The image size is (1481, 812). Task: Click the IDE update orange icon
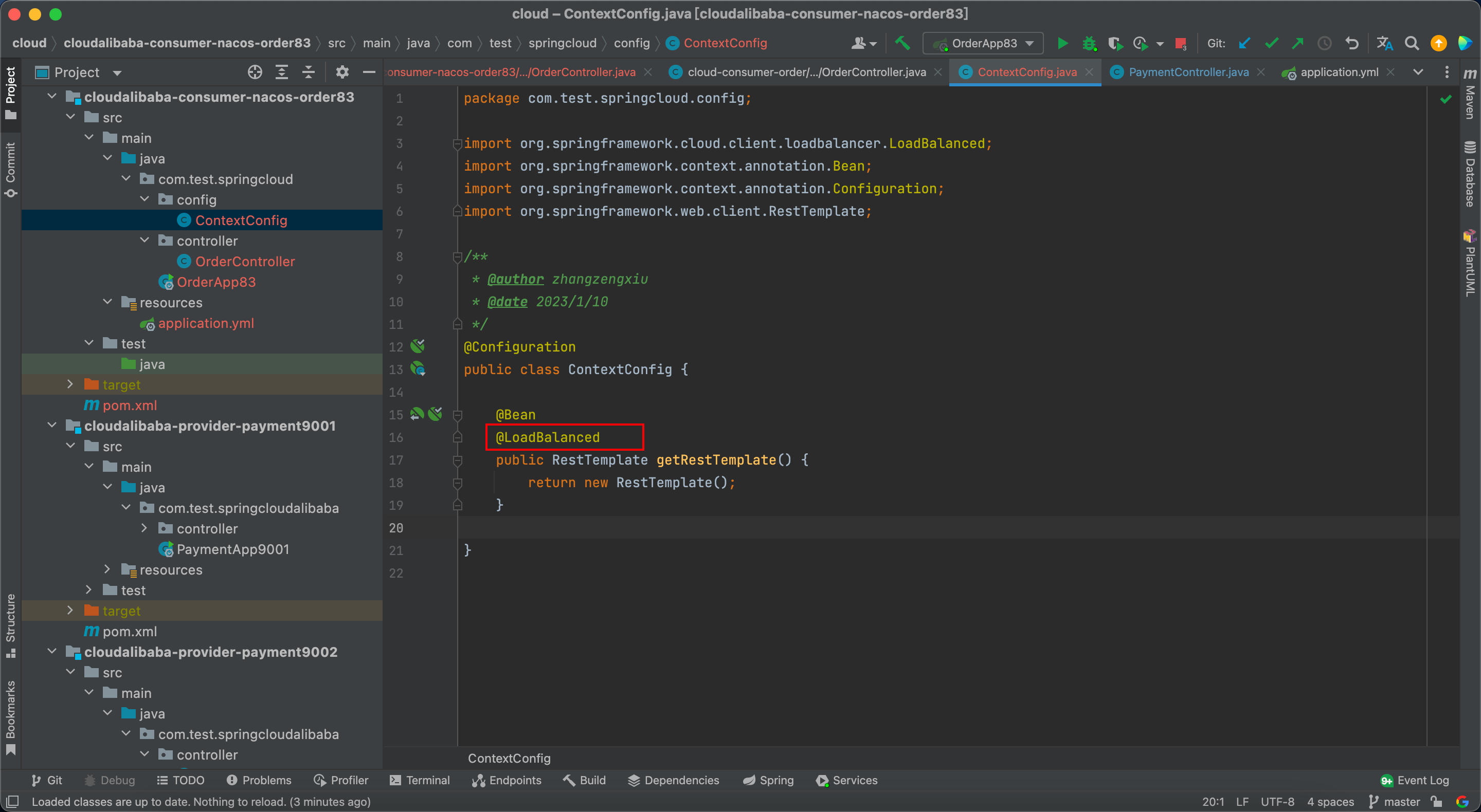1438,43
